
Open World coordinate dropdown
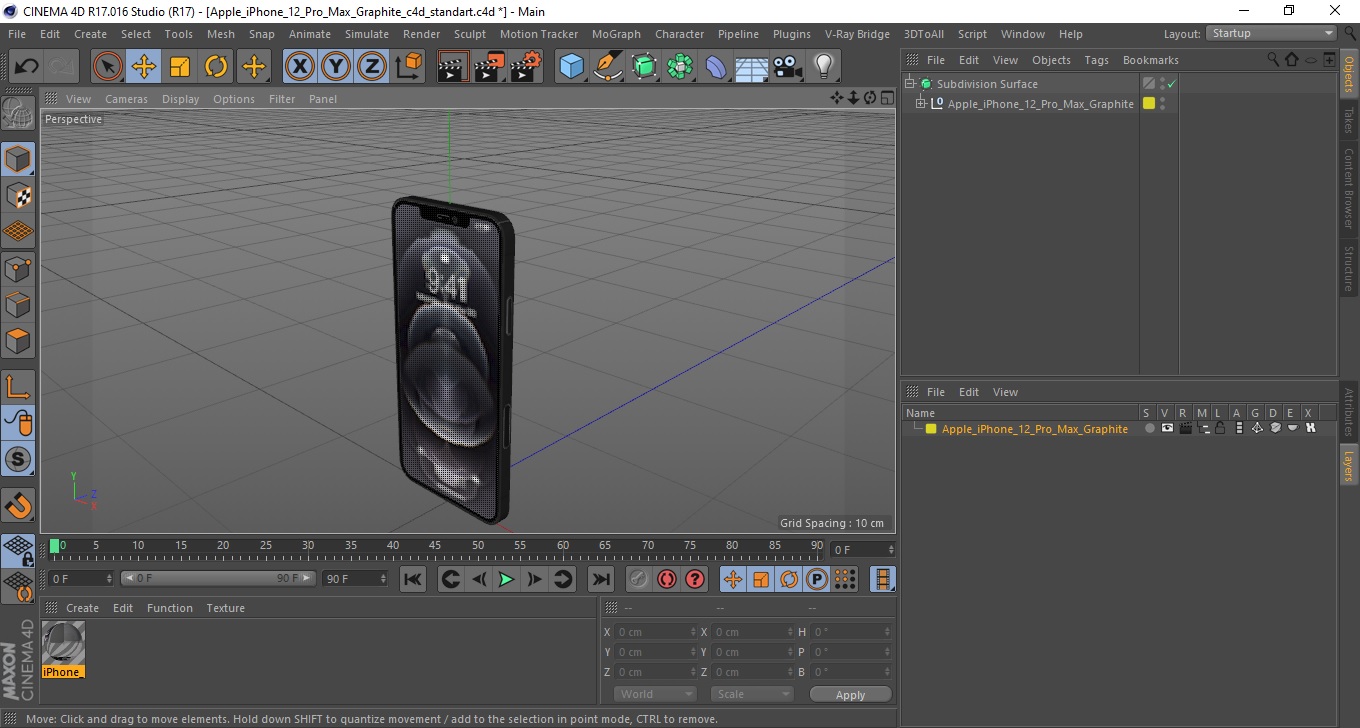pyautogui.click(x=655, y=694)
